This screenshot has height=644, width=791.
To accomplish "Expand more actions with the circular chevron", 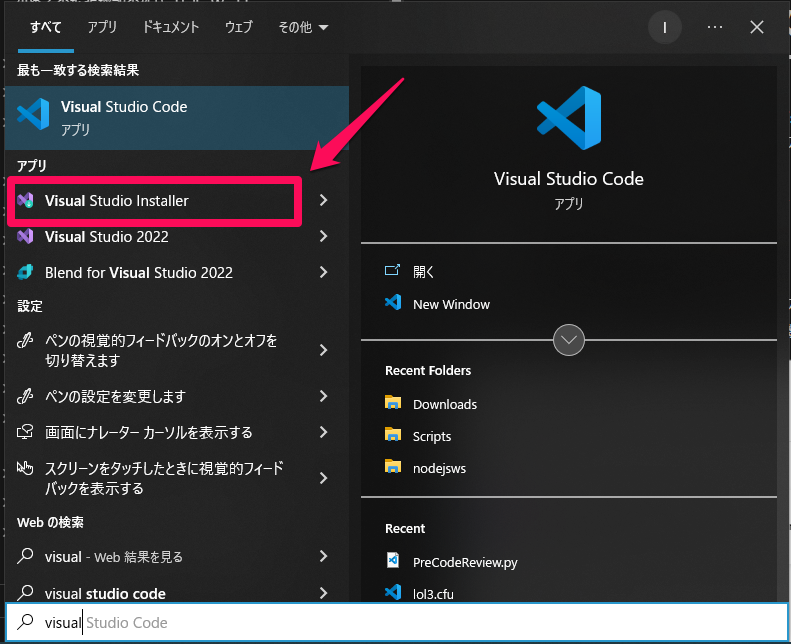I will click(569, 340).
